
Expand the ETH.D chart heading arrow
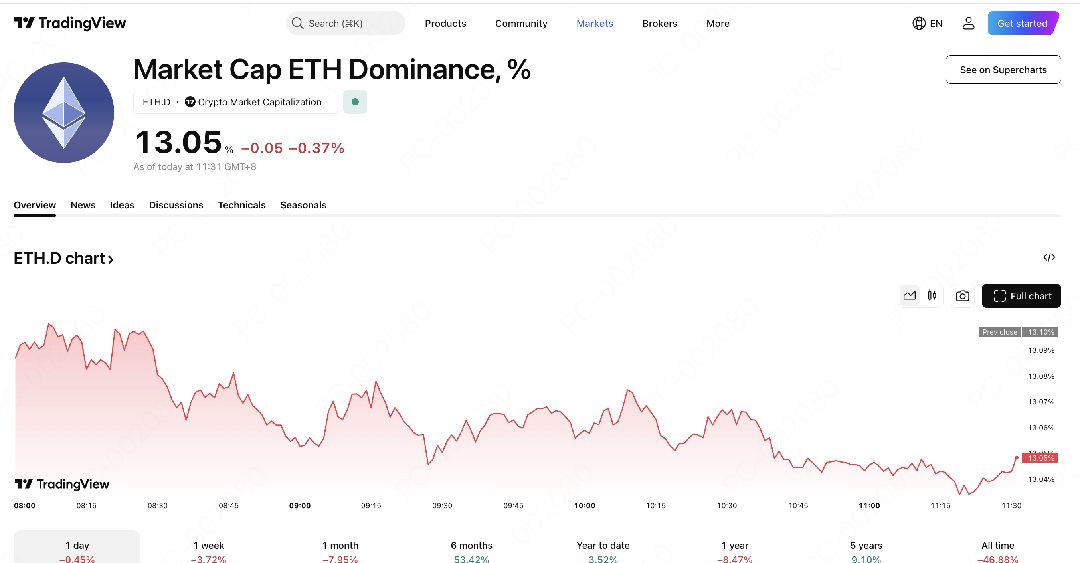(111, 259)
